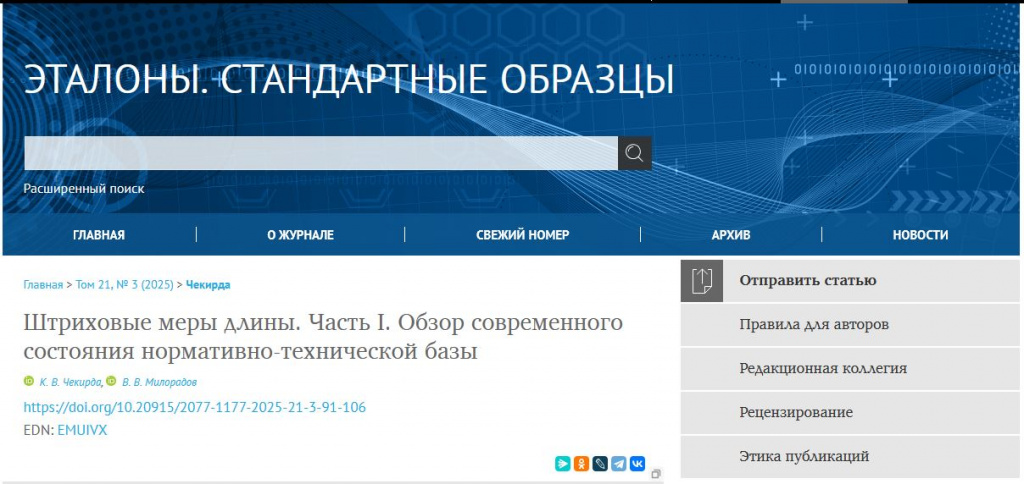Go to Свежий номер menu item
This screenshot has height=484, width=1024.
tap(522, 235)
